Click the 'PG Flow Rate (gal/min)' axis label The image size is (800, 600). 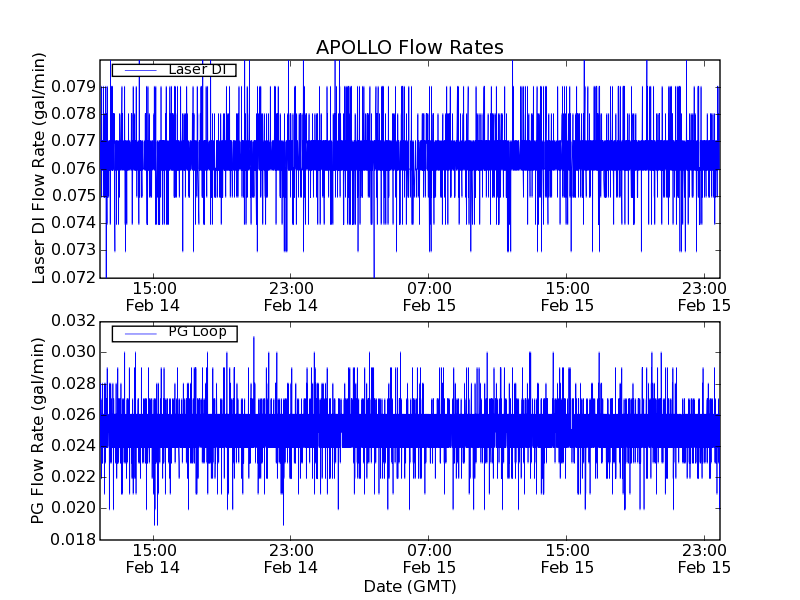(39, 430)
